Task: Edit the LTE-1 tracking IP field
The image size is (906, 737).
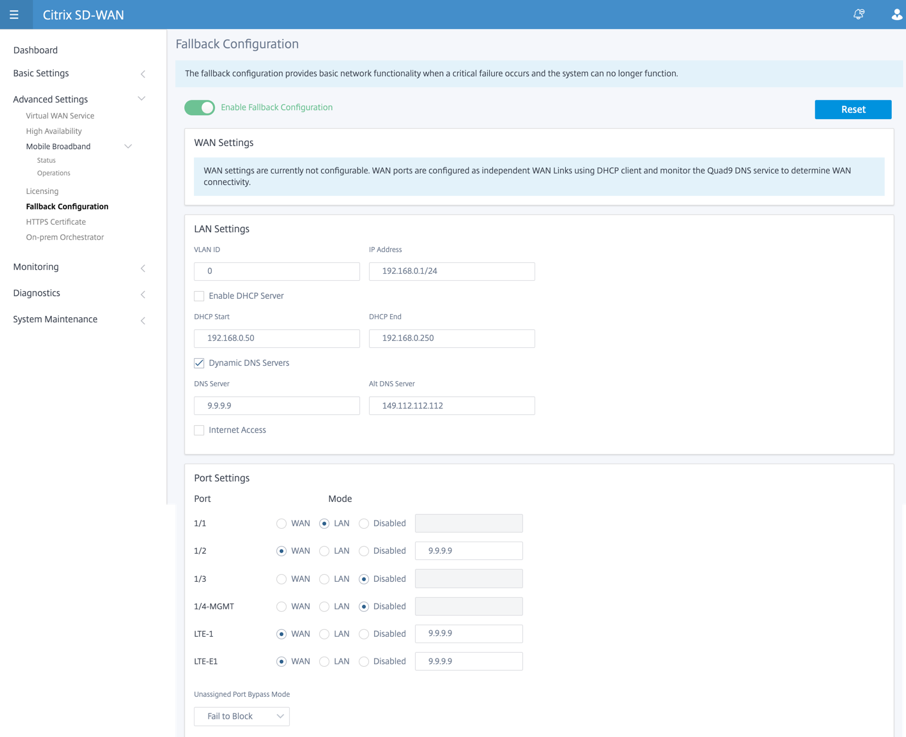Action: [469, 634]
